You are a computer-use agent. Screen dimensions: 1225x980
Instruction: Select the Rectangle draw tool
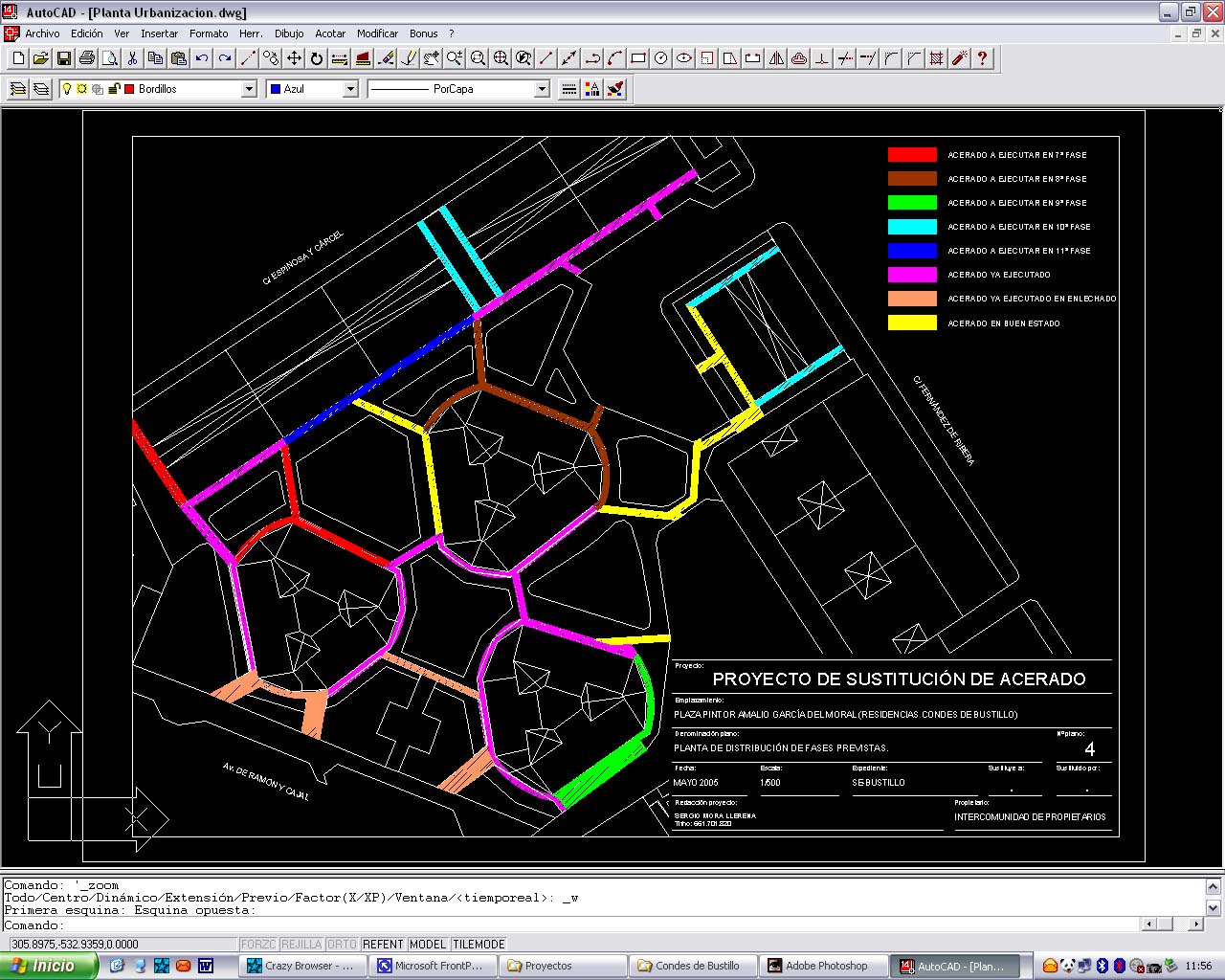point(638,58)
